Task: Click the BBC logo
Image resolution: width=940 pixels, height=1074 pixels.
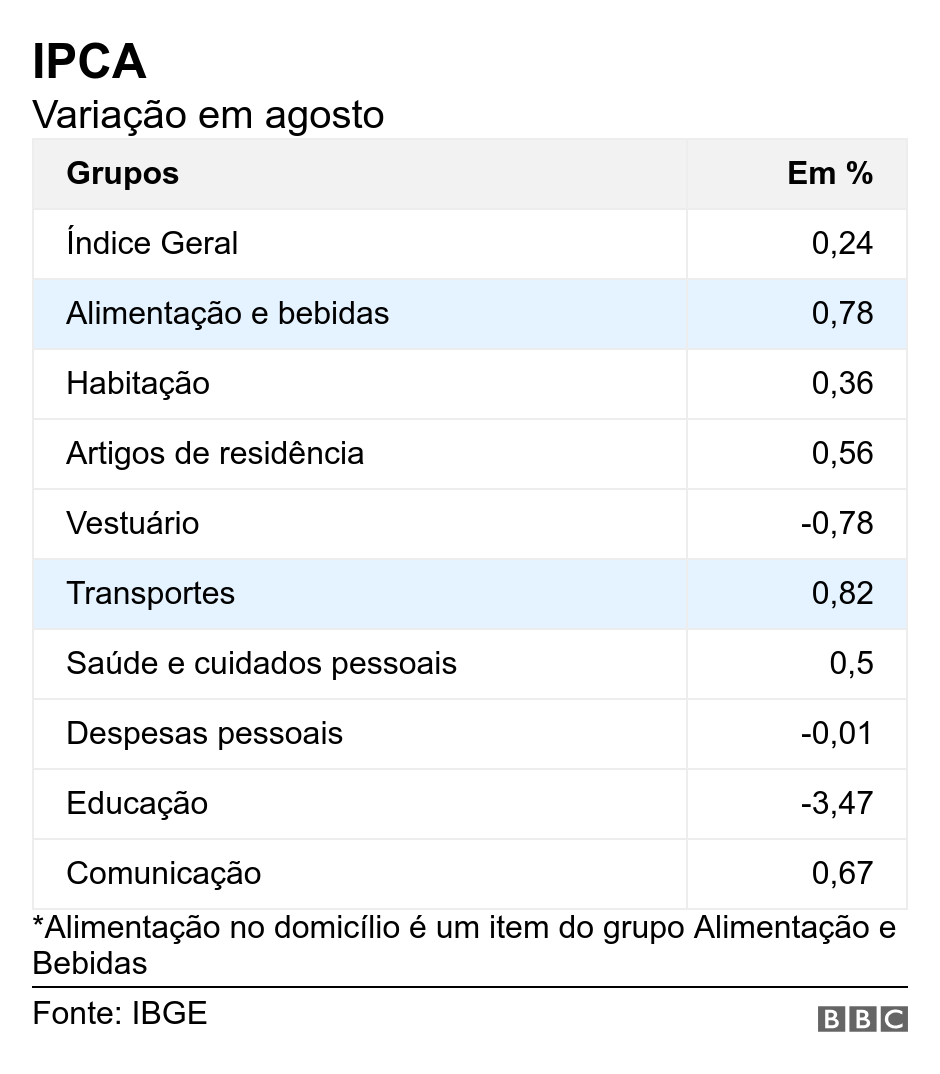Action: (863, 1019)
